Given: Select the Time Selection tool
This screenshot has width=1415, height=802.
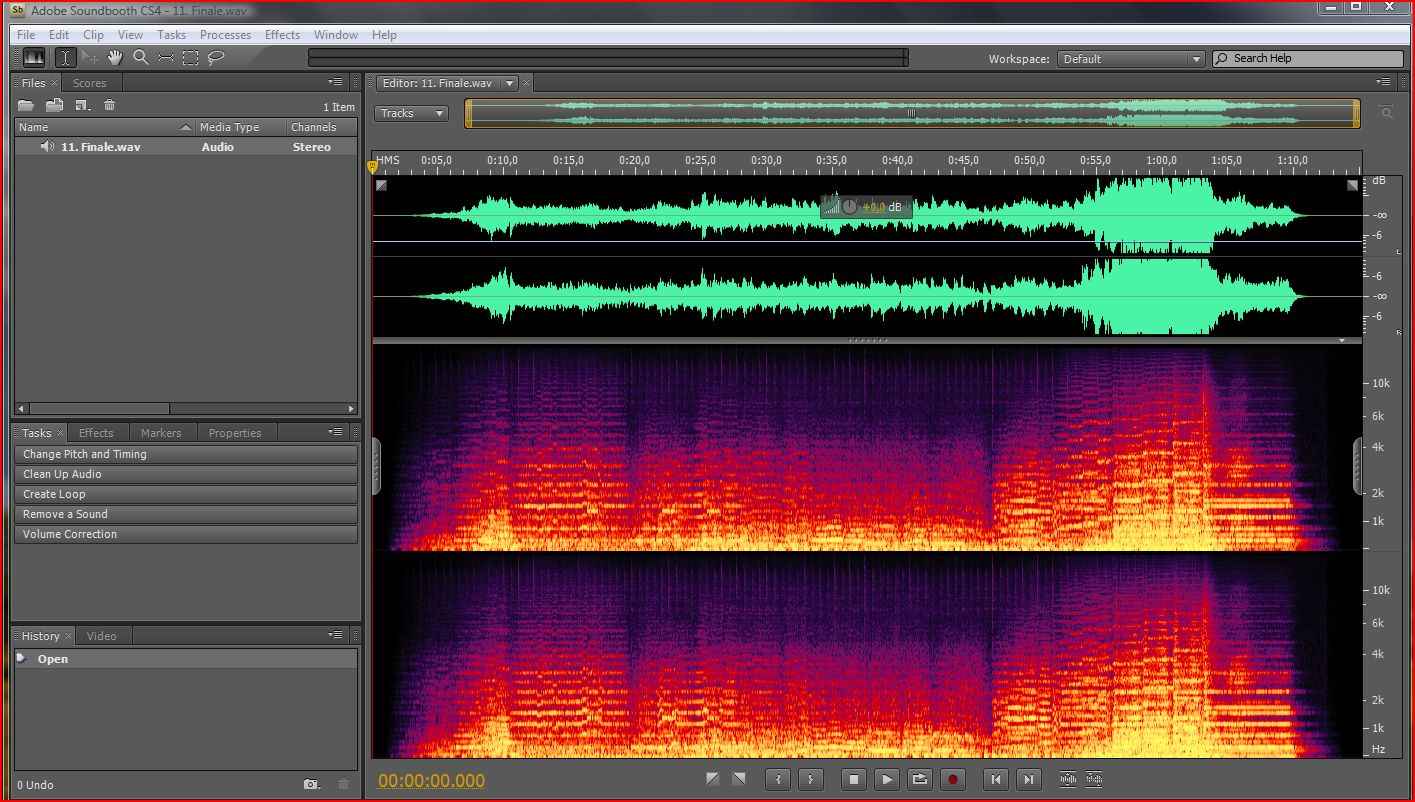Looking at the screenshot, I should [x=65, y=58].
